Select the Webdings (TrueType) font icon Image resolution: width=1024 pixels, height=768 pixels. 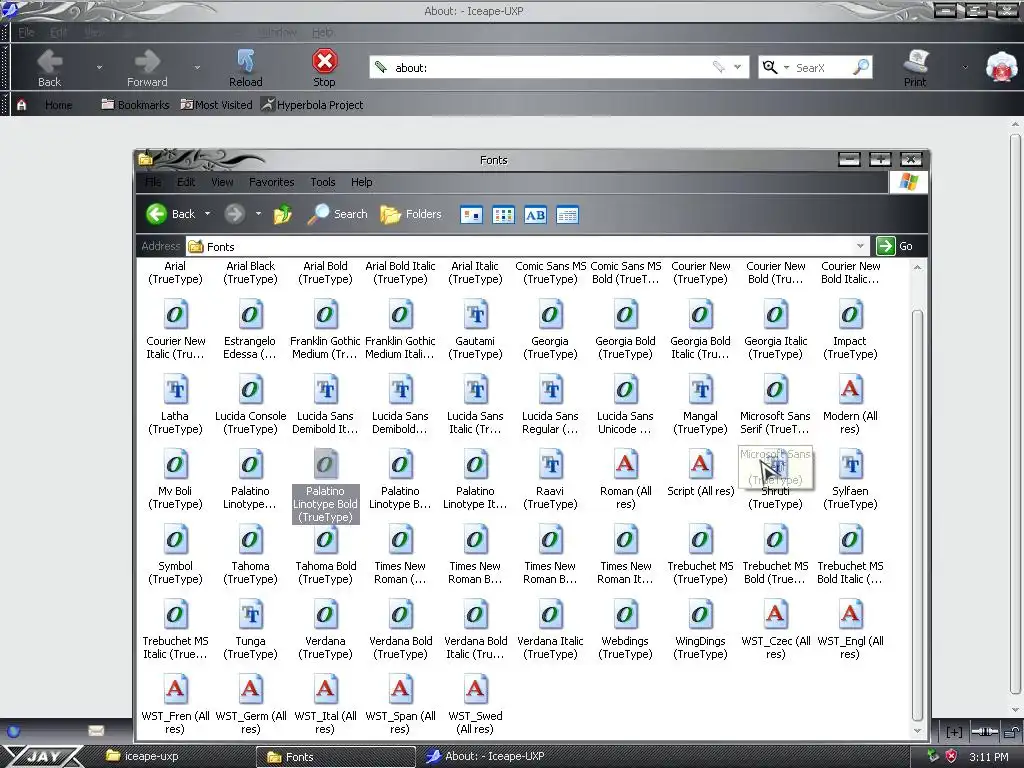[x=625, y=615]
